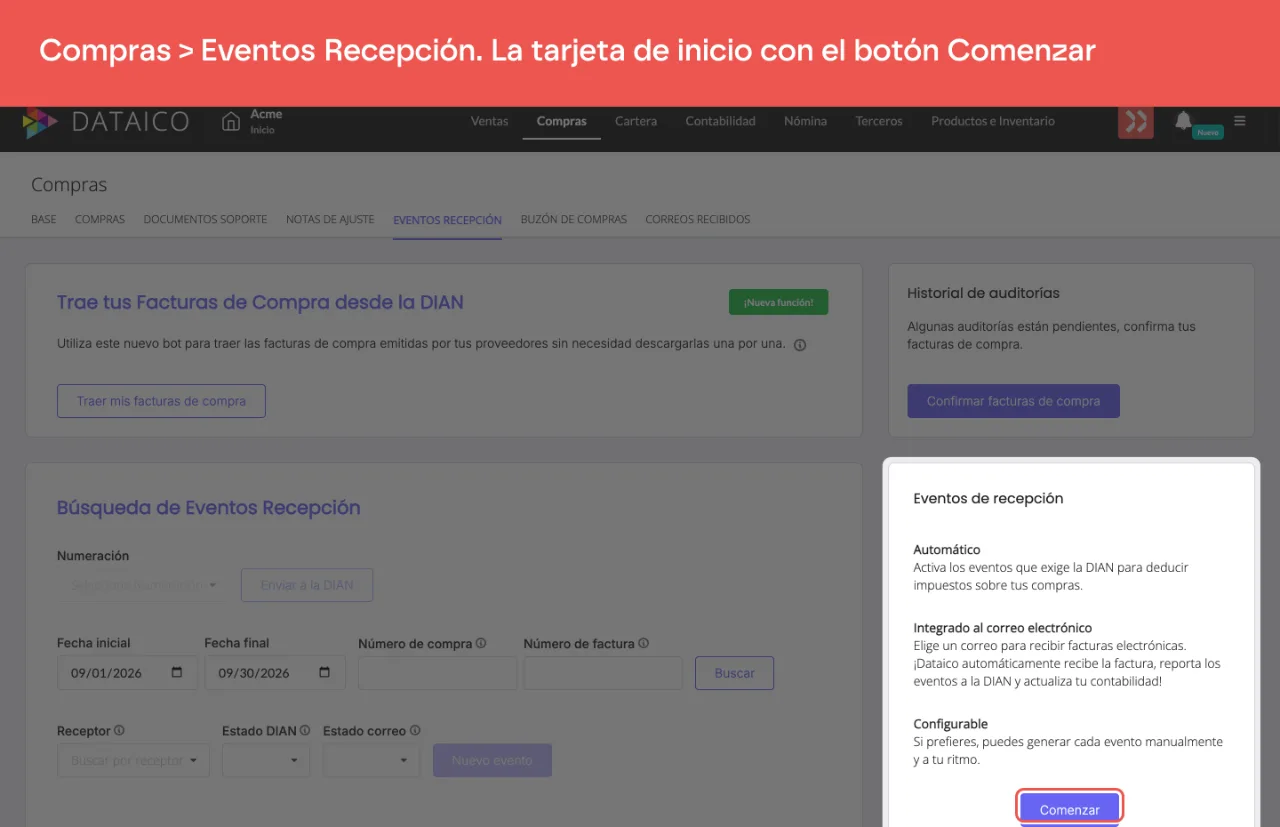Click the info icon next to Número de factura
Image resolution: width=1280 pixels, height=827 pixels.
(643, 644)
